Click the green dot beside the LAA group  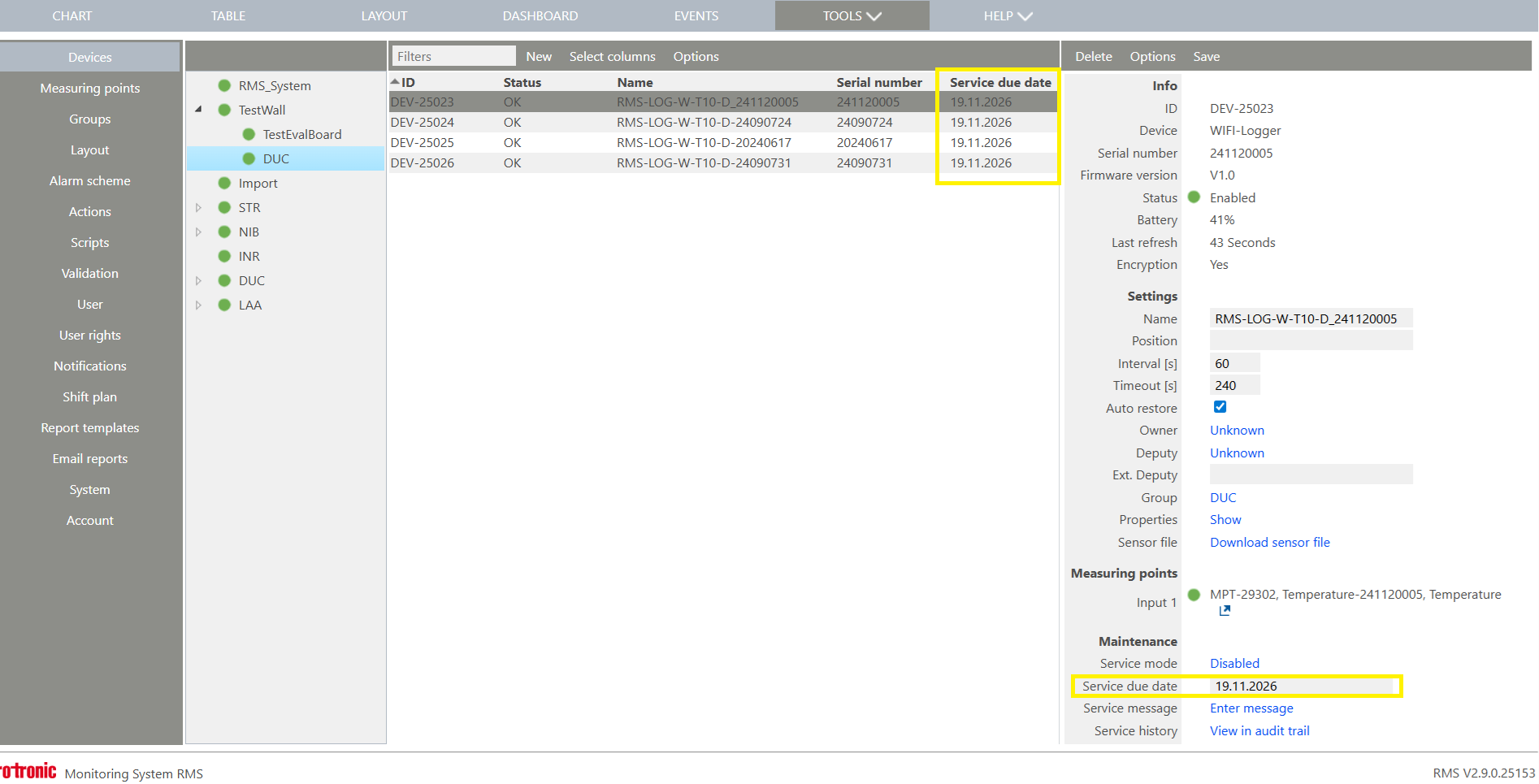click(x=224, y=305)
